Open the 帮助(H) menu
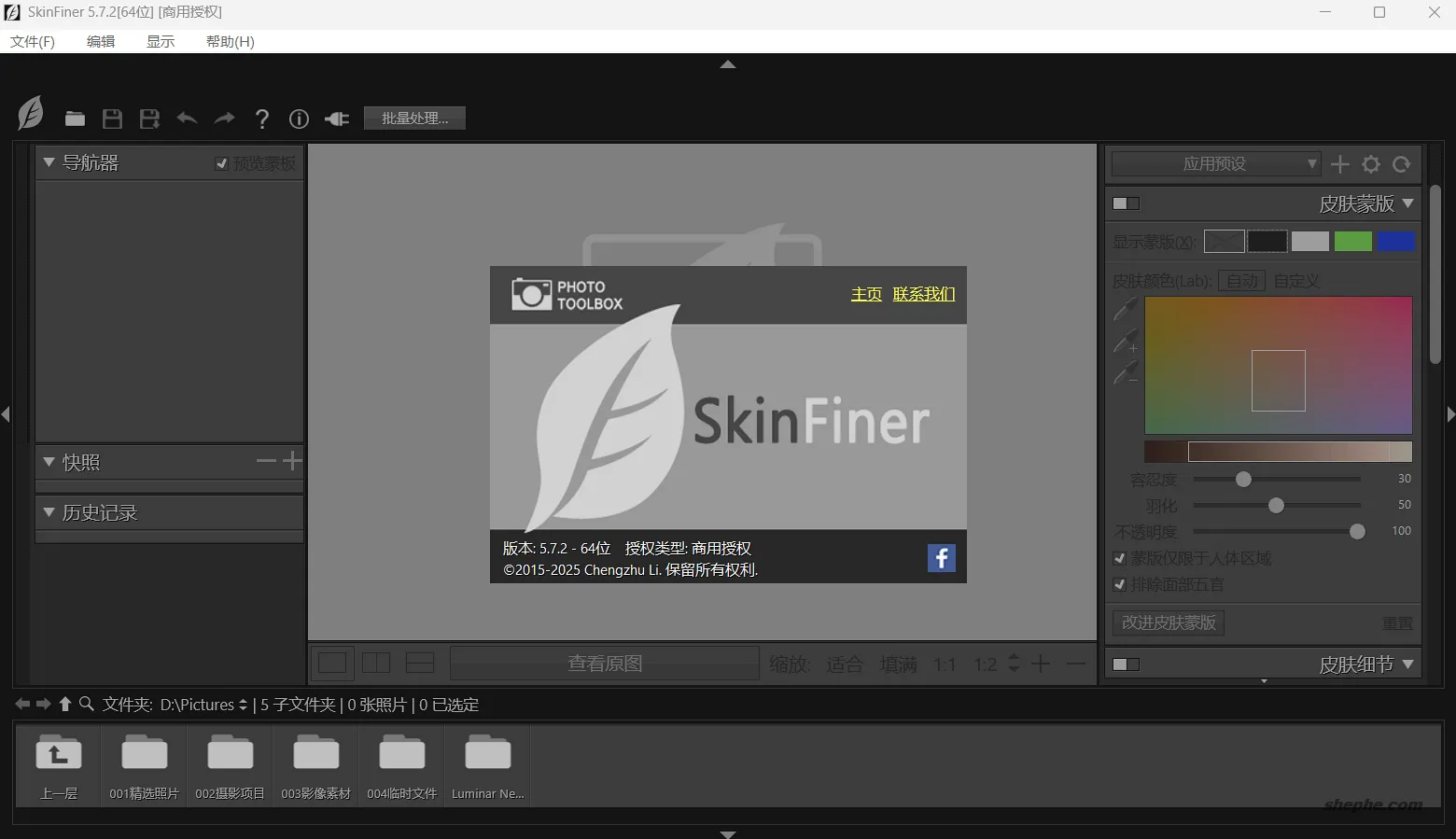Image resolution: width=1456 pixels, height=839 pixels. (x=230, y=41)
